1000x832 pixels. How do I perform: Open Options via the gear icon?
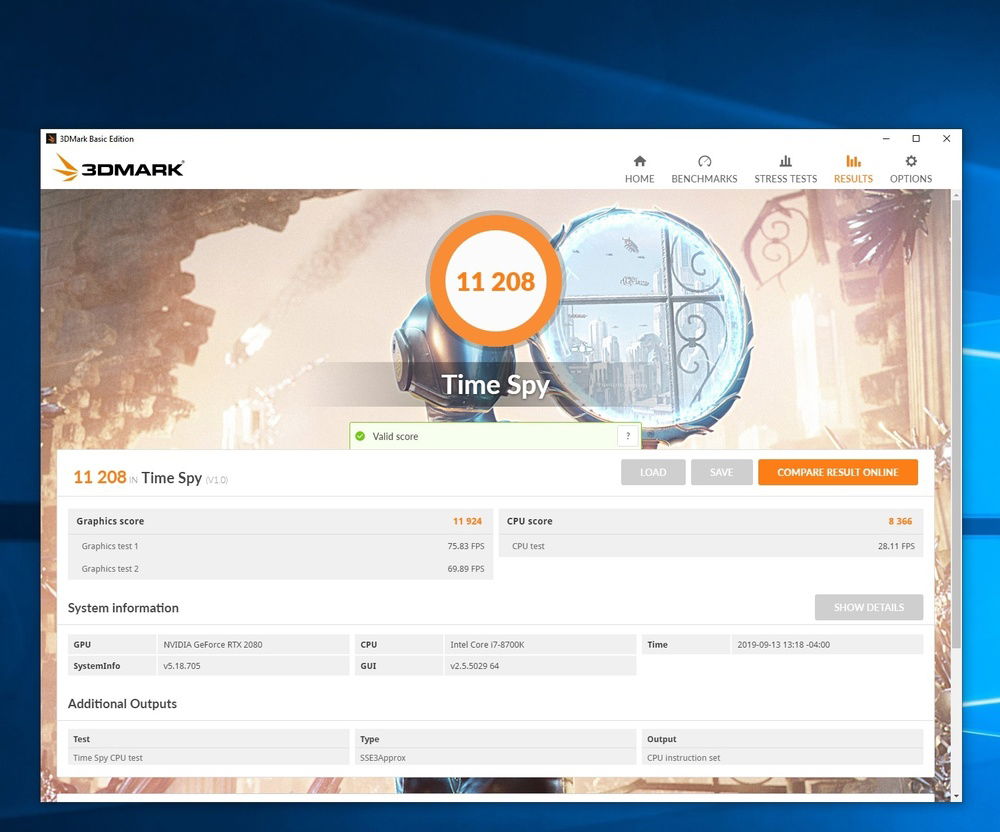(910, 162)
